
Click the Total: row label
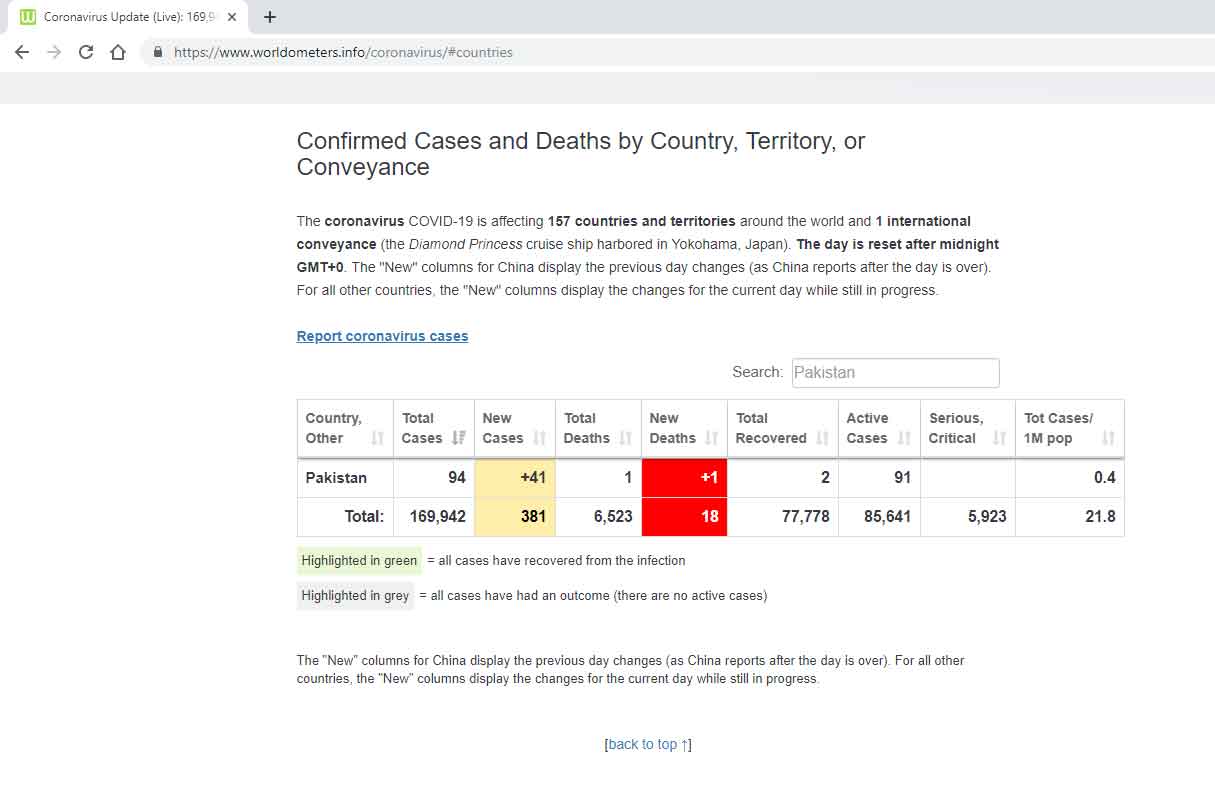pyautogui.click(x=364, y=517)
